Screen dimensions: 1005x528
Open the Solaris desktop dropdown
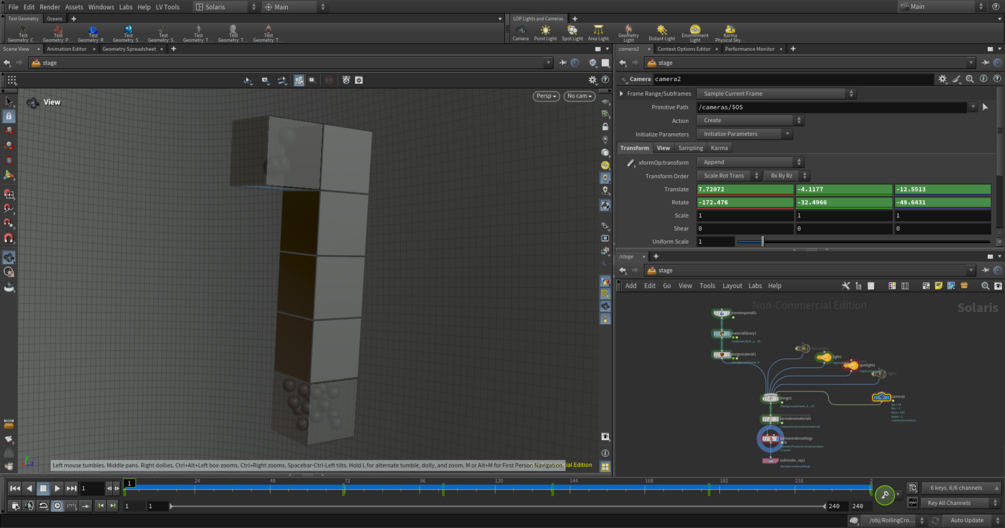(x=226, y=7)
